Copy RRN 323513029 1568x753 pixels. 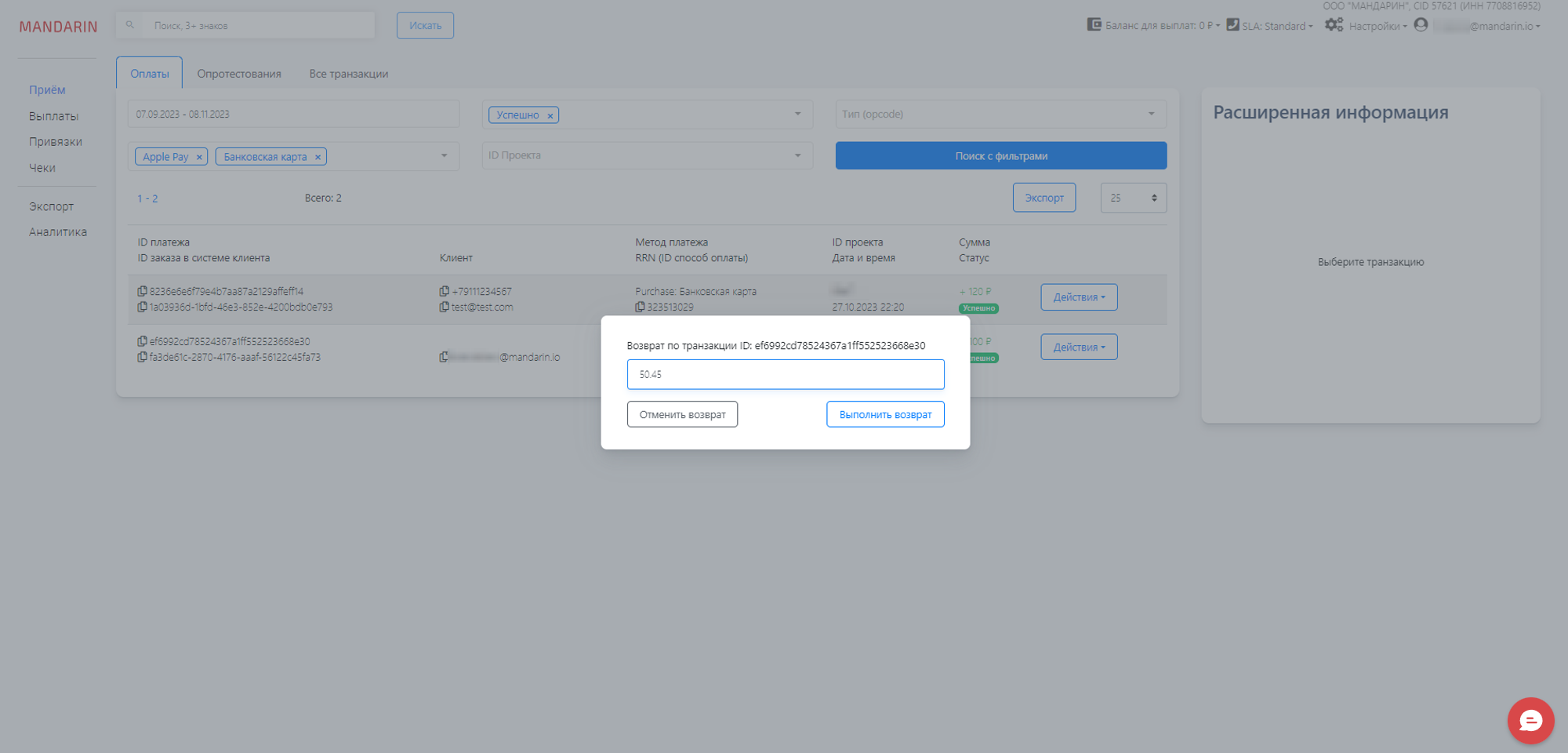[x=640, y=307]
